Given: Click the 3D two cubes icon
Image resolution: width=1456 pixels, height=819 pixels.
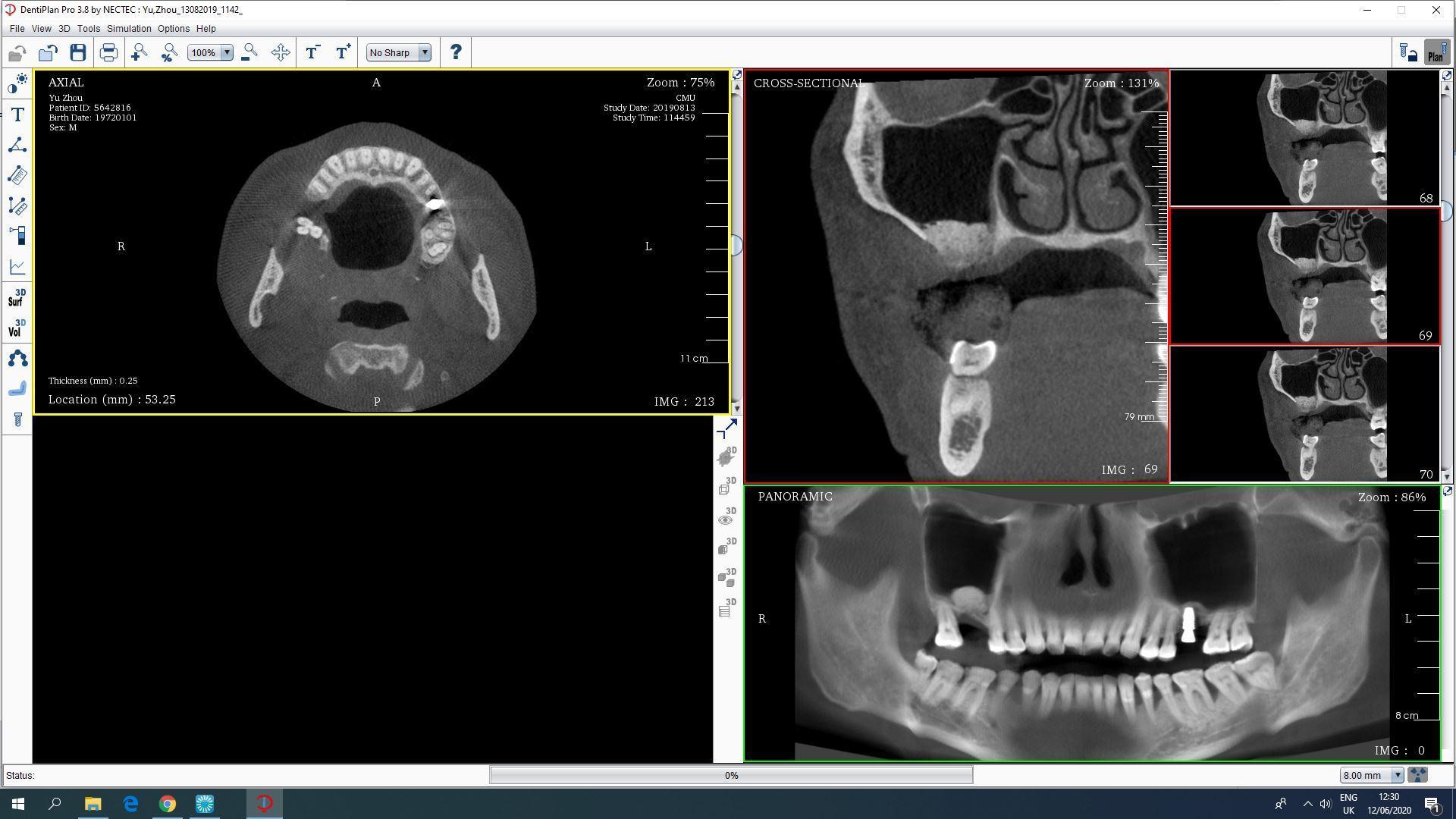Looking at the screenshot, I should click(726, 578).
